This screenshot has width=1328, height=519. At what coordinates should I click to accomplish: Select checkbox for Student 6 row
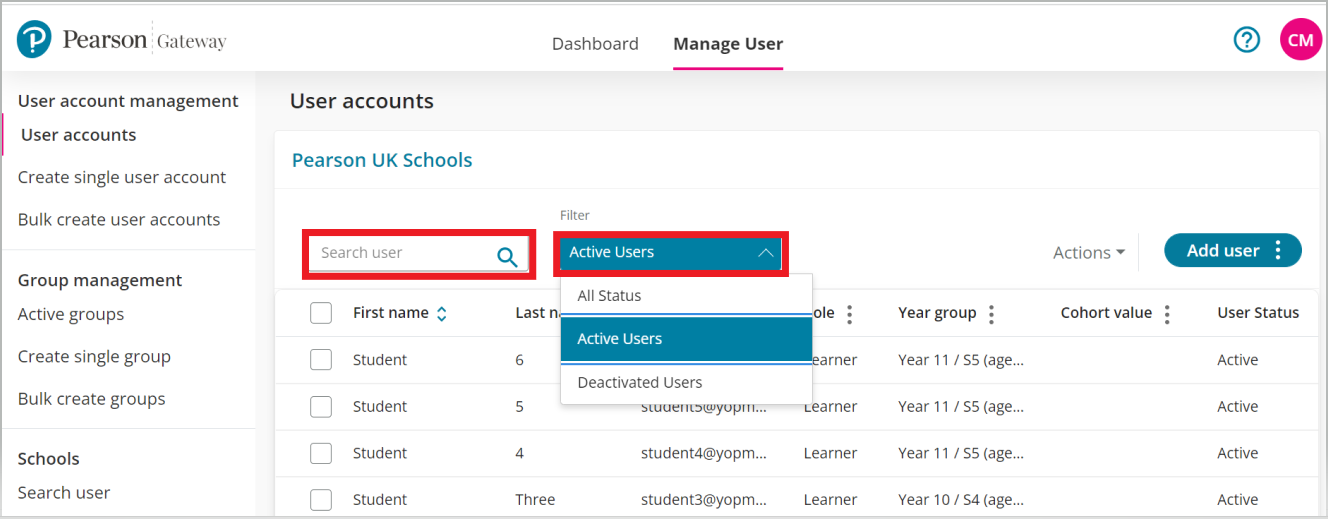pyautogui.click(x=321, y=360)
